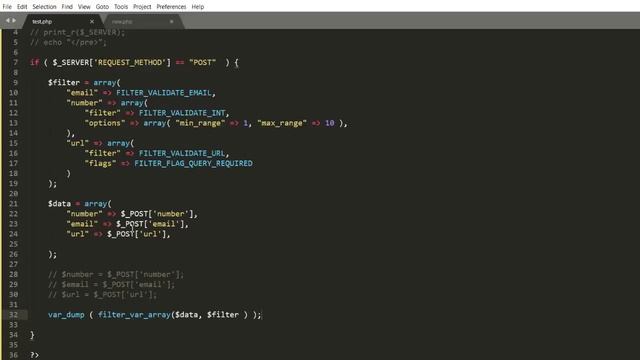
Task: Click the commented echo line 5
Action: [x=69, y=42]
